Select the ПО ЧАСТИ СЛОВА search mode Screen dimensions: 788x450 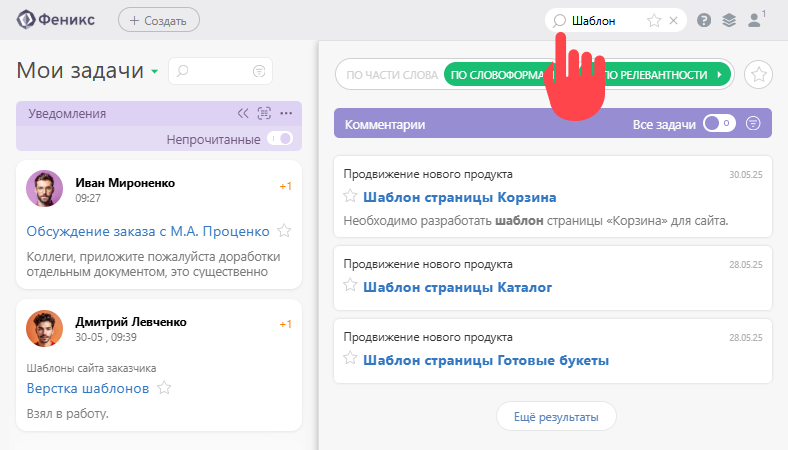click(392, 75)
